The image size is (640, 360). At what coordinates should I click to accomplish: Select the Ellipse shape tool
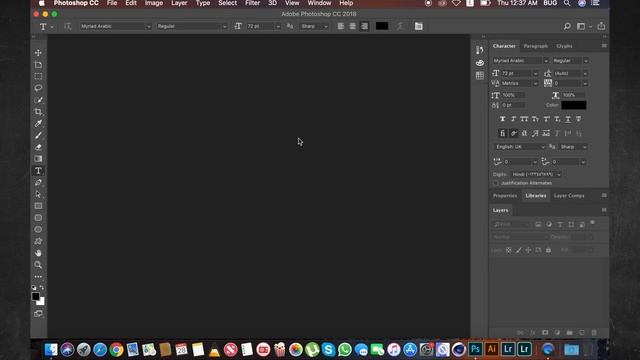[x=38, y=229]
